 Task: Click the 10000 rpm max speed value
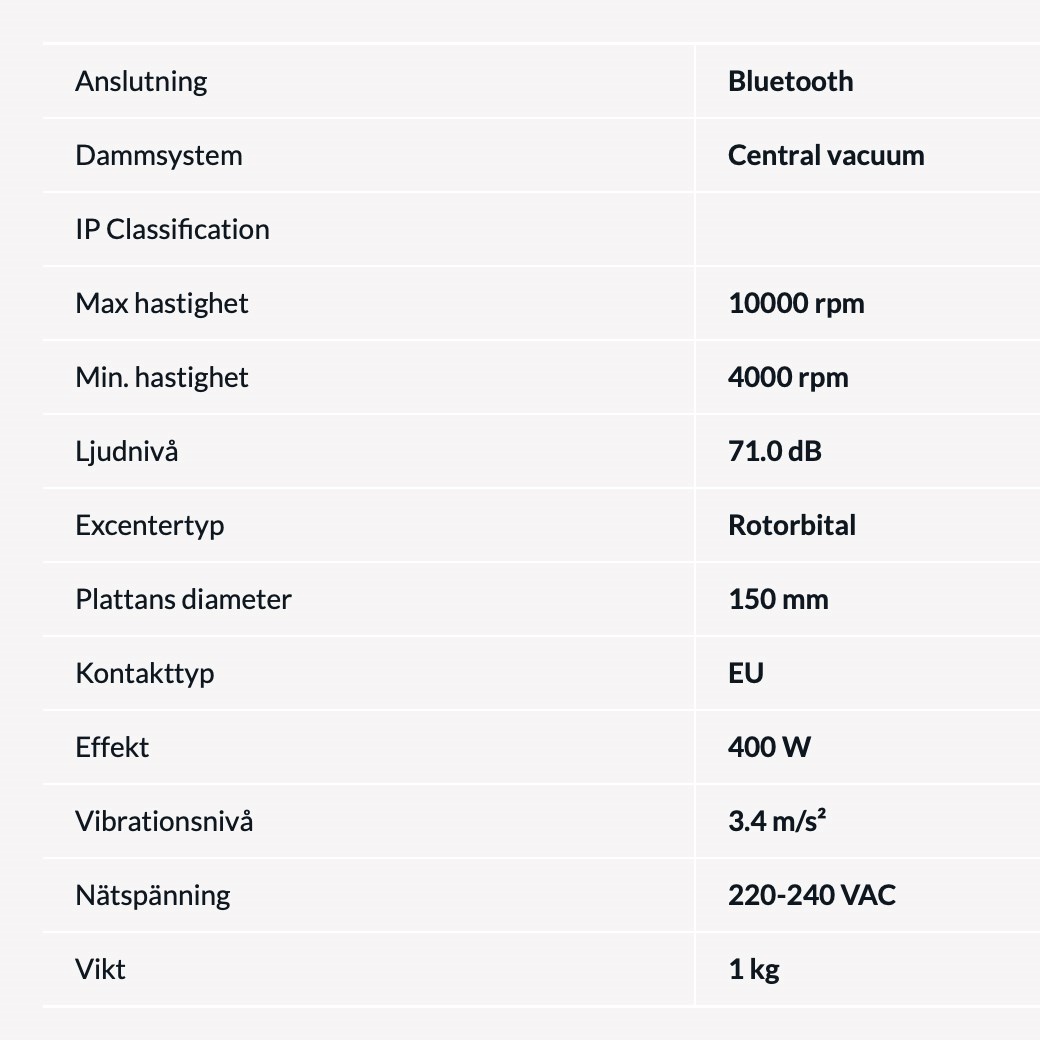(796, 304)
